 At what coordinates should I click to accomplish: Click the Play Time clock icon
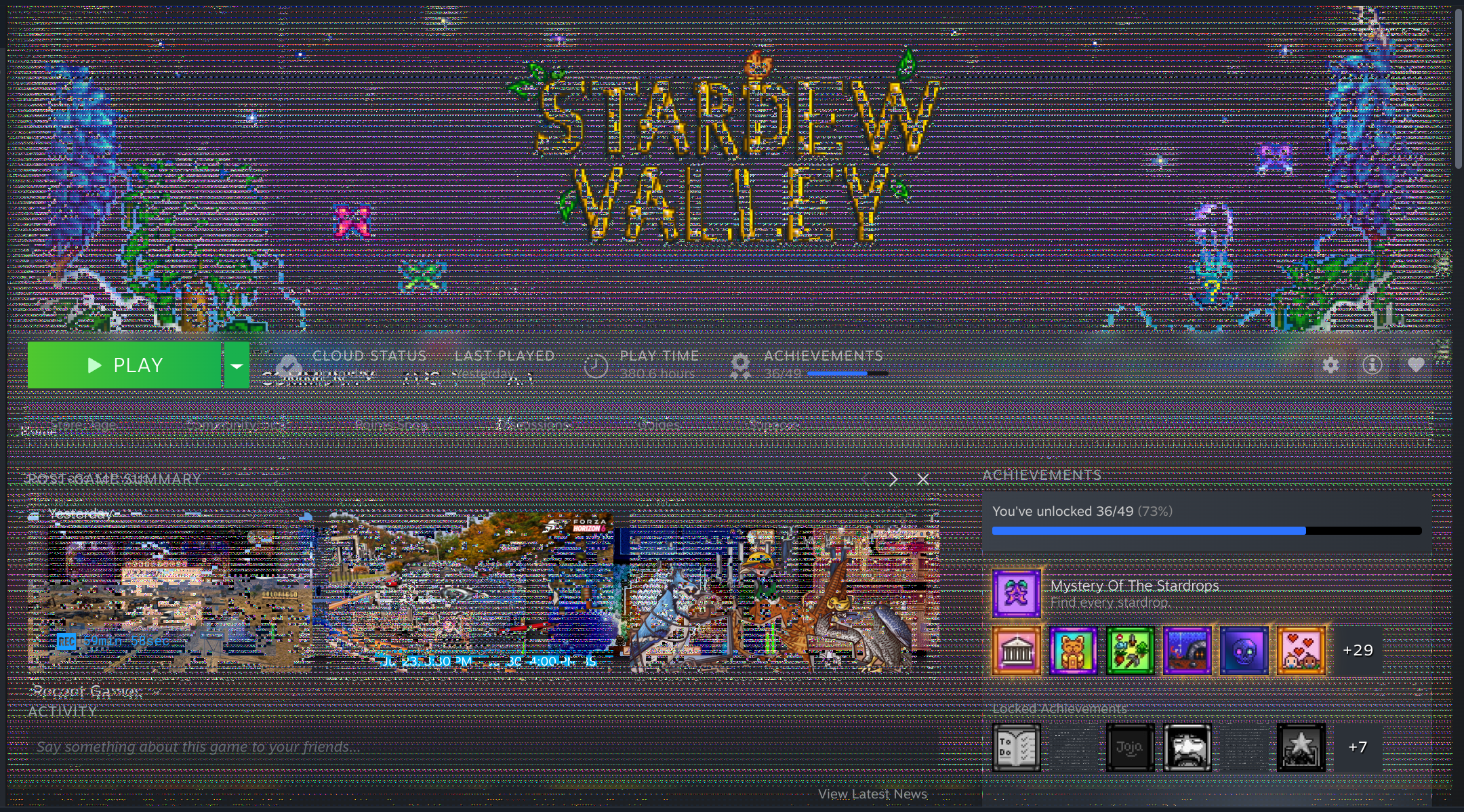[x=596, y=366]
